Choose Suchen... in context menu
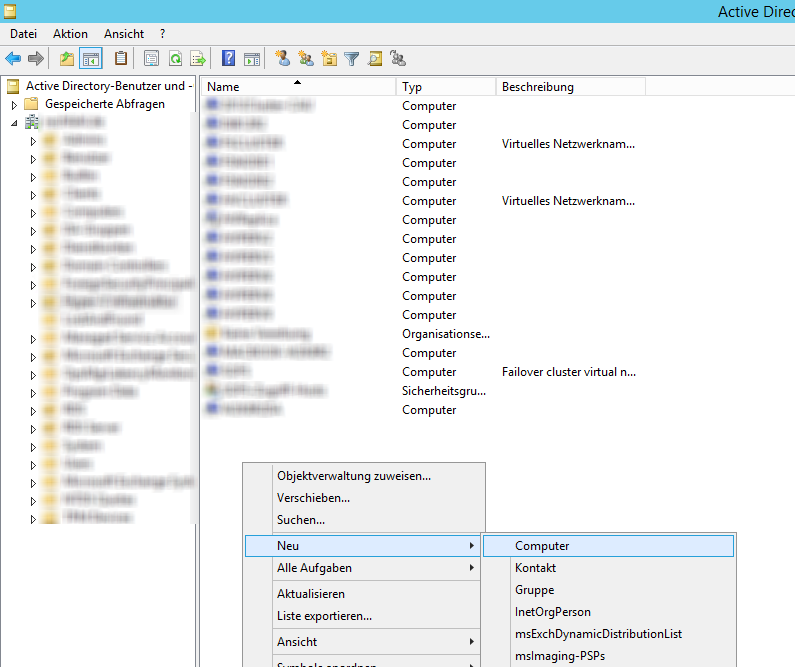This screenshot has width=795, height=667. (x=301, y=520)
